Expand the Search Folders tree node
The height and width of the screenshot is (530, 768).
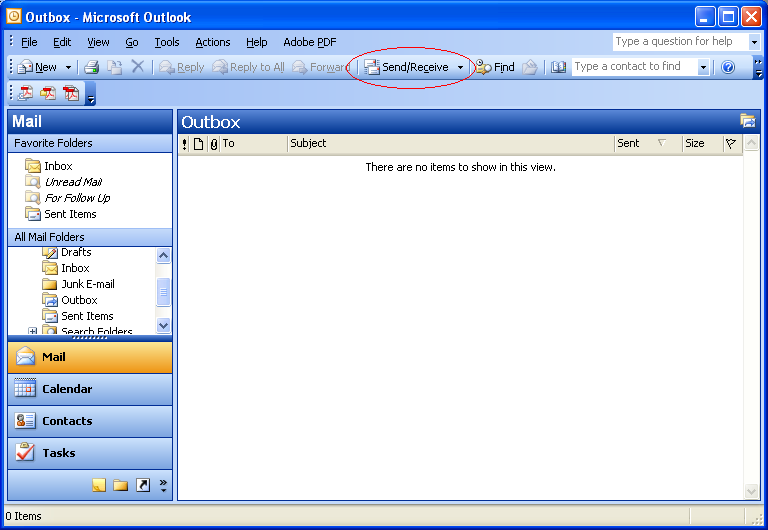(32, 331)
